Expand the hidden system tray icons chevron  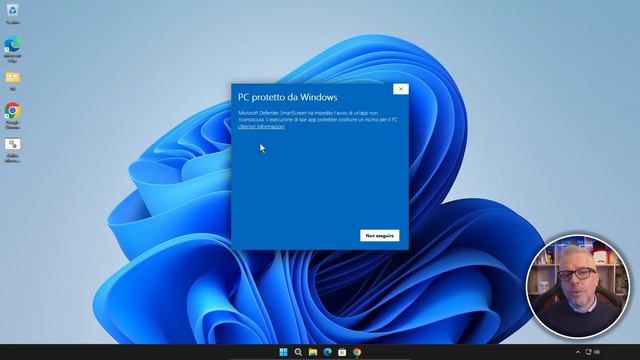578,352
